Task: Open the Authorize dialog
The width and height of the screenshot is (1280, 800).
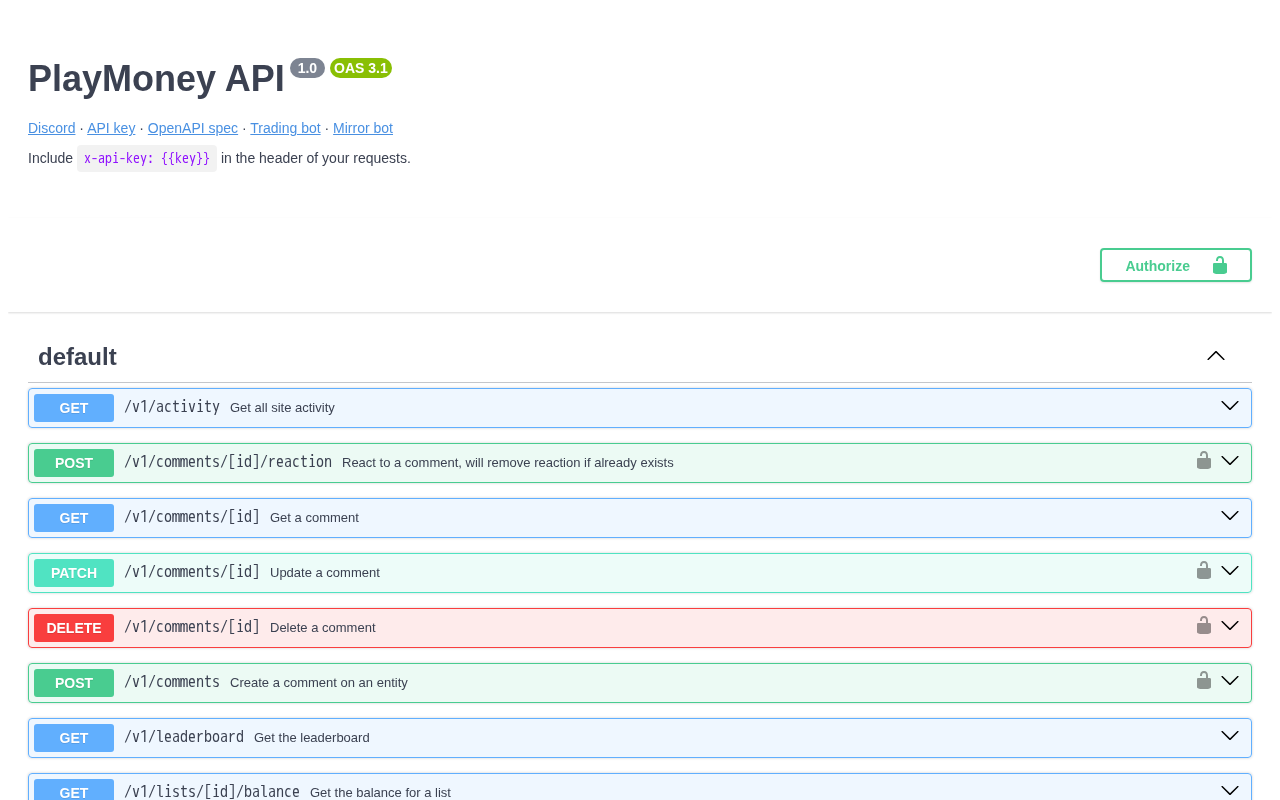Action: (x=1176, y=265)
